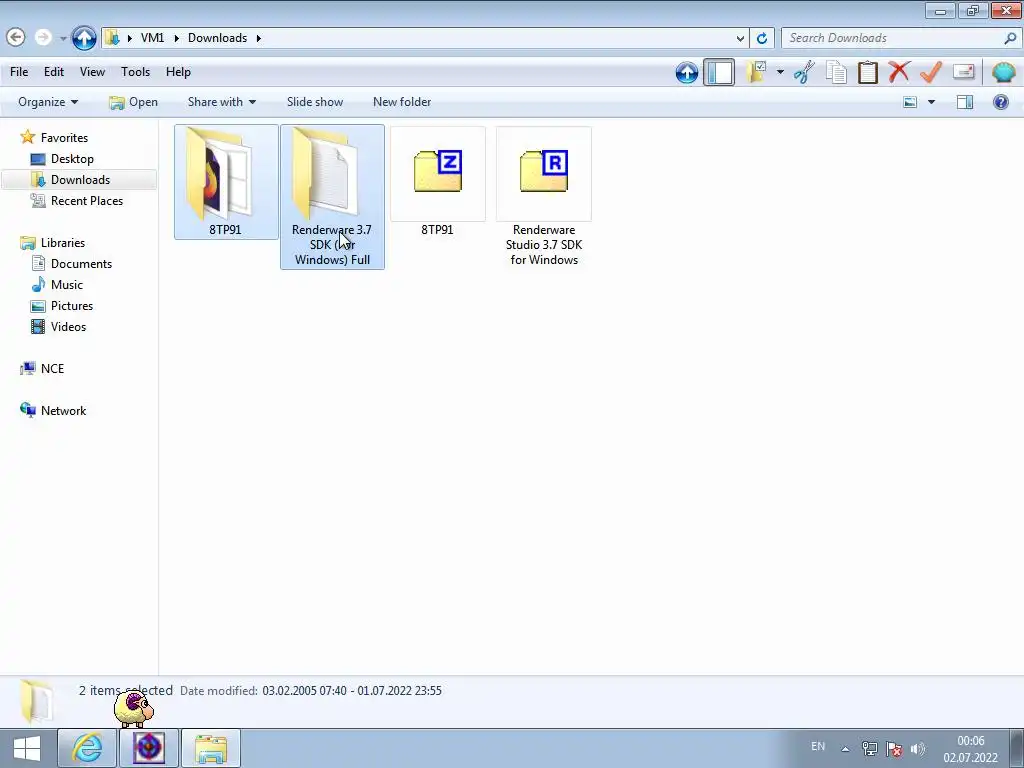Click the Open command button
Image resolution: width=1024 pixels, height=768 pixels.
click(x=133, y=102)
